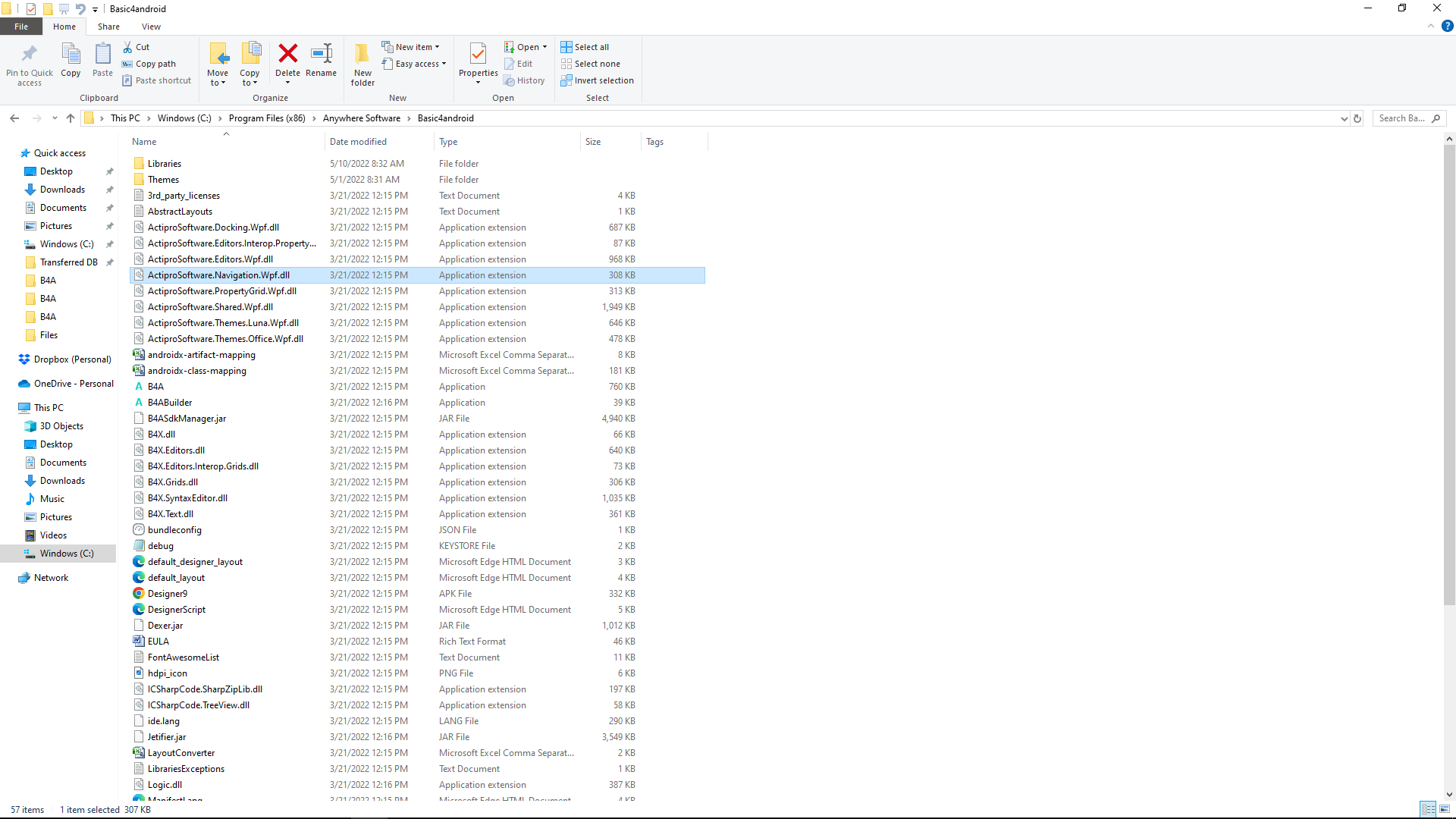
Task: Open address bar history dropdown arrow
Action: click(x=1344, y=118)
